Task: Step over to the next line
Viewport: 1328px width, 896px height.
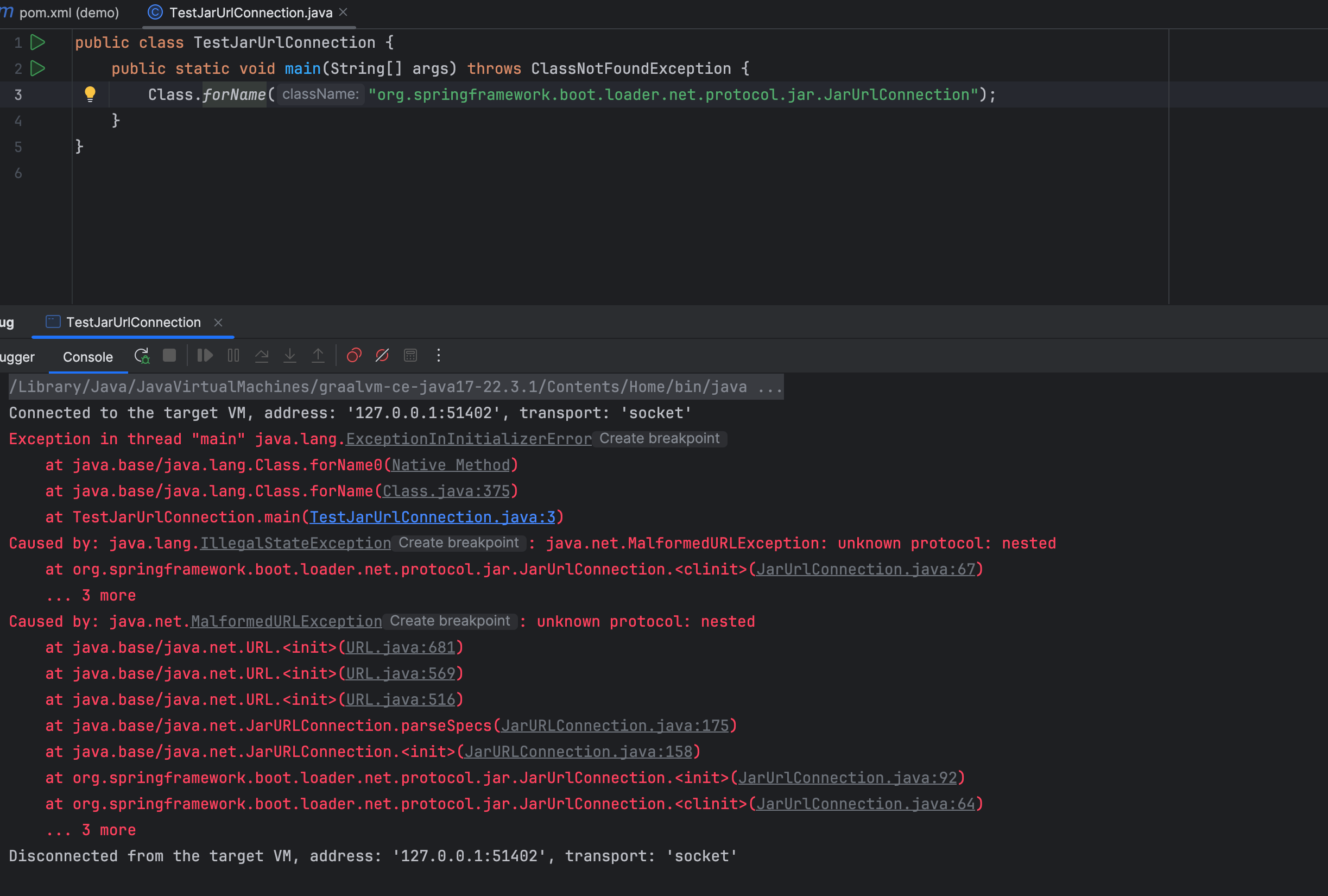Action: click(261, 356)
